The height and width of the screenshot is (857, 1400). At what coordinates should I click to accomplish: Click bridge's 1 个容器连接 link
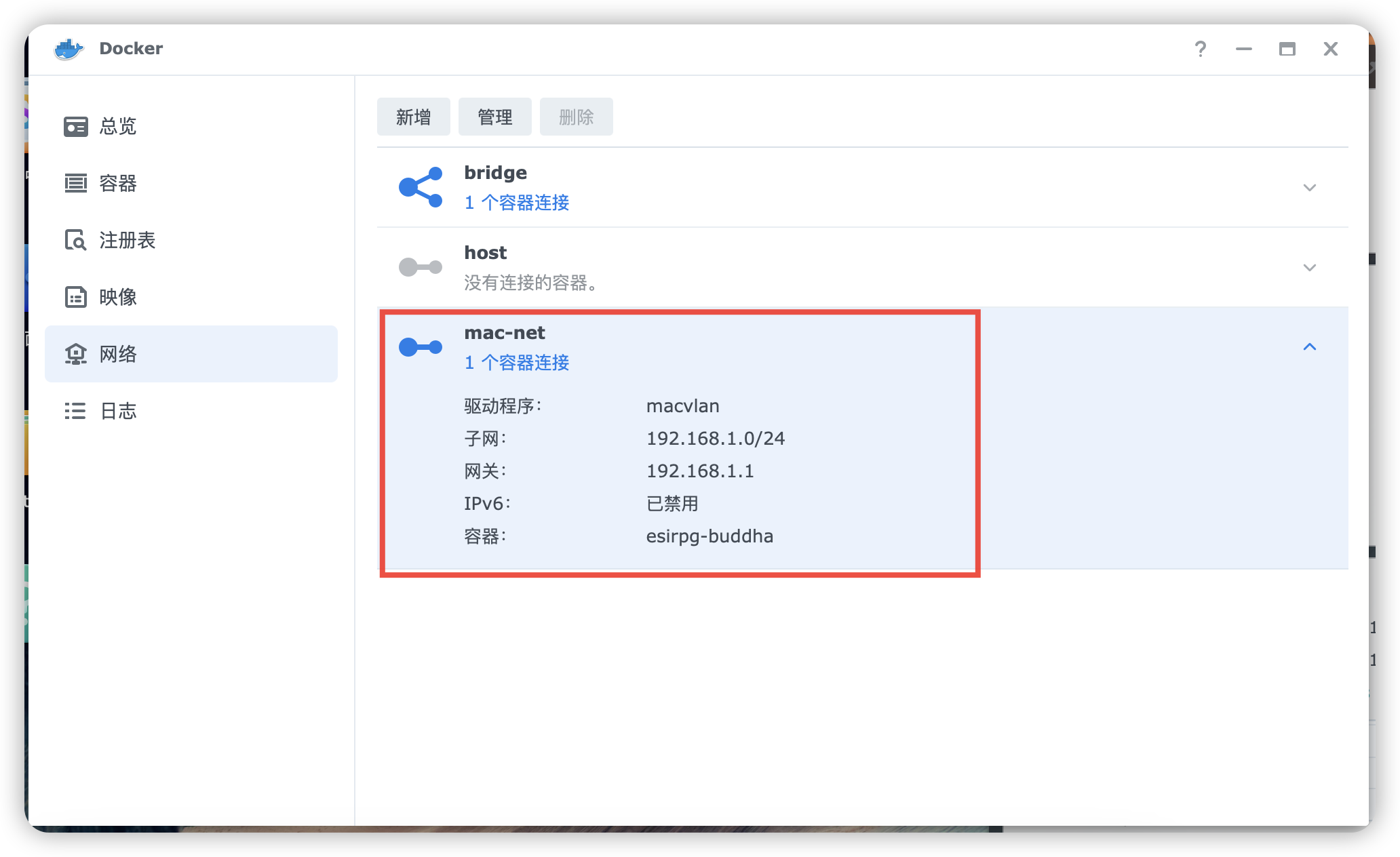517,203
